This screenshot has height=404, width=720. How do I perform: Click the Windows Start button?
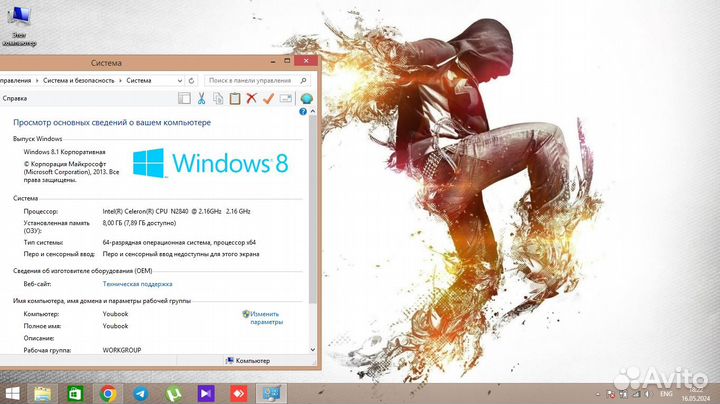(x=13, y=393)
